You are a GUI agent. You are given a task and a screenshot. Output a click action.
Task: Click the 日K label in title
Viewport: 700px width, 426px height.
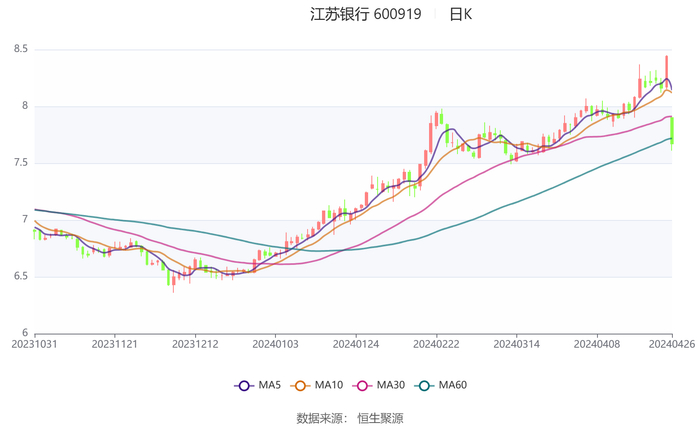click(460, 14)
